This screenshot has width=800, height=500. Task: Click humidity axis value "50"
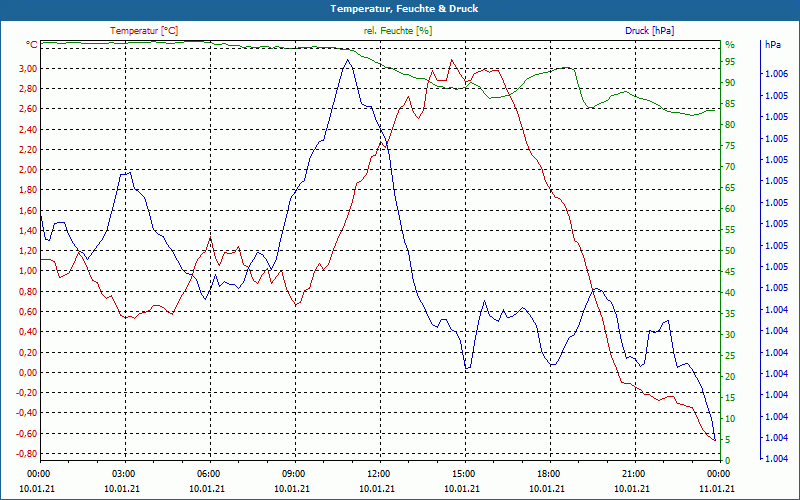tap(730, 251)
